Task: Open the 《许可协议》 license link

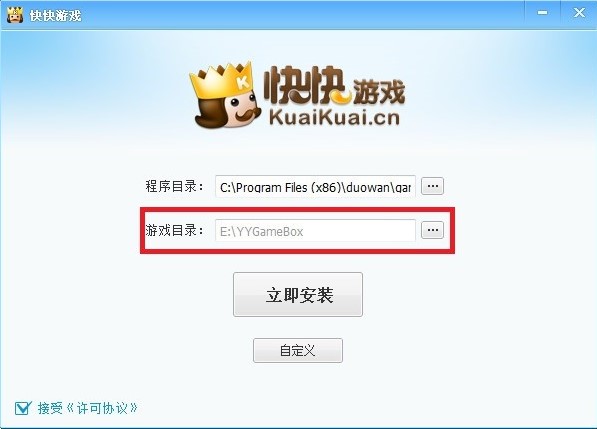Action: [x=102, y=408]
